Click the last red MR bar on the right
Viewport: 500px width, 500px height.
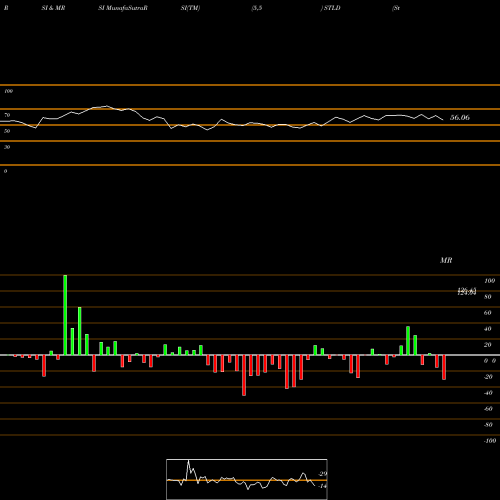click(x=444, y=367)
